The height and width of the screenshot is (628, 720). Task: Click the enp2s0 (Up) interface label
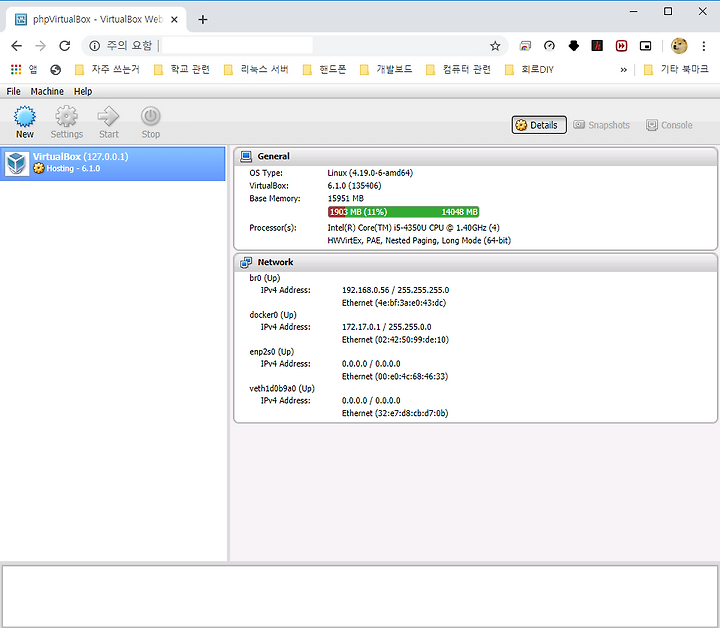pos(271,352)
